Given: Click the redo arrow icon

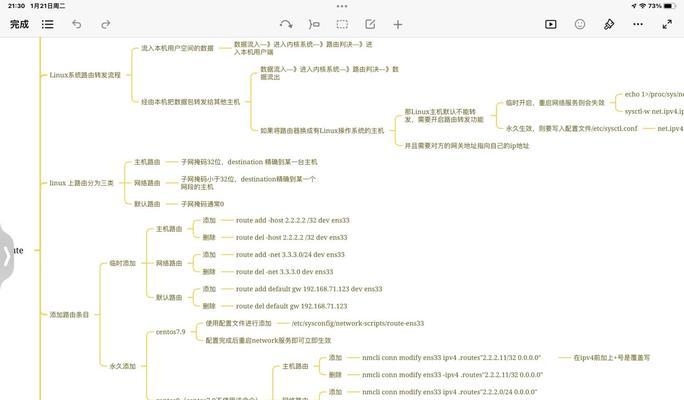Looking at the screenshot, I should tap(106, 24).
